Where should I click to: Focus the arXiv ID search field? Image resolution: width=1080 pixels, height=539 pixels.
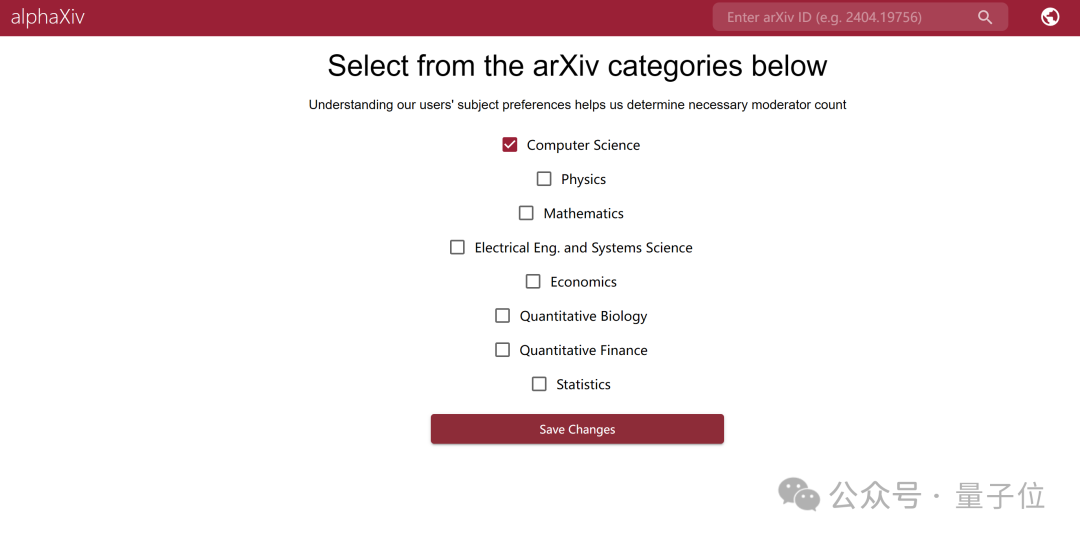coord(860,17)
